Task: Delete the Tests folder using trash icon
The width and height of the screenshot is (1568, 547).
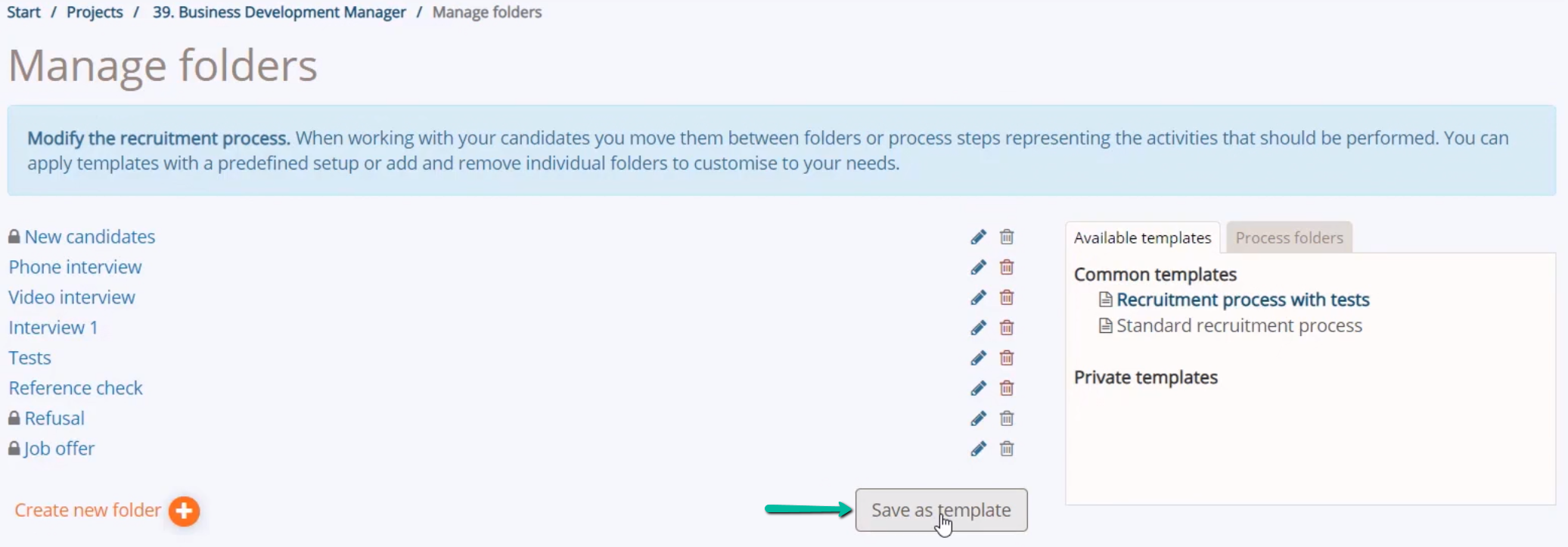Action: pyautogui.click(x=1007, y=358)
